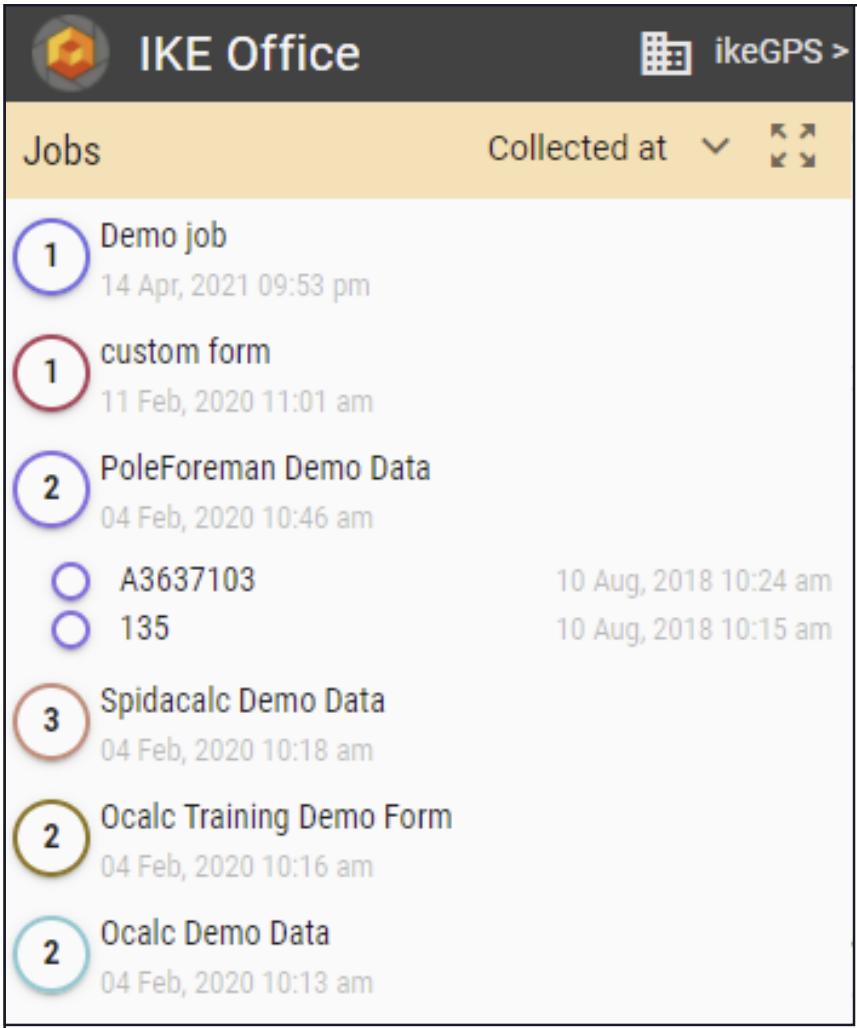Select the circle marker for A3637103

click(x=71, y=581)
